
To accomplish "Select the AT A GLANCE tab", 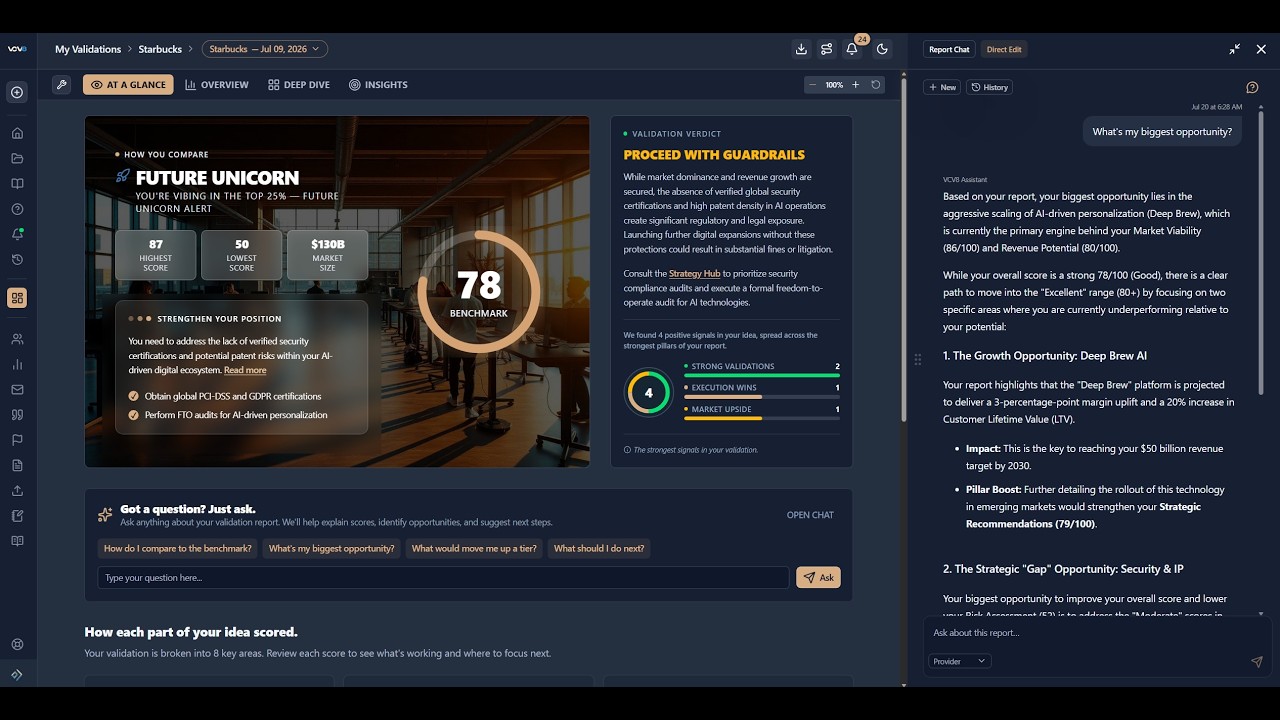I will pyautogui.click(x=128, y=85).
